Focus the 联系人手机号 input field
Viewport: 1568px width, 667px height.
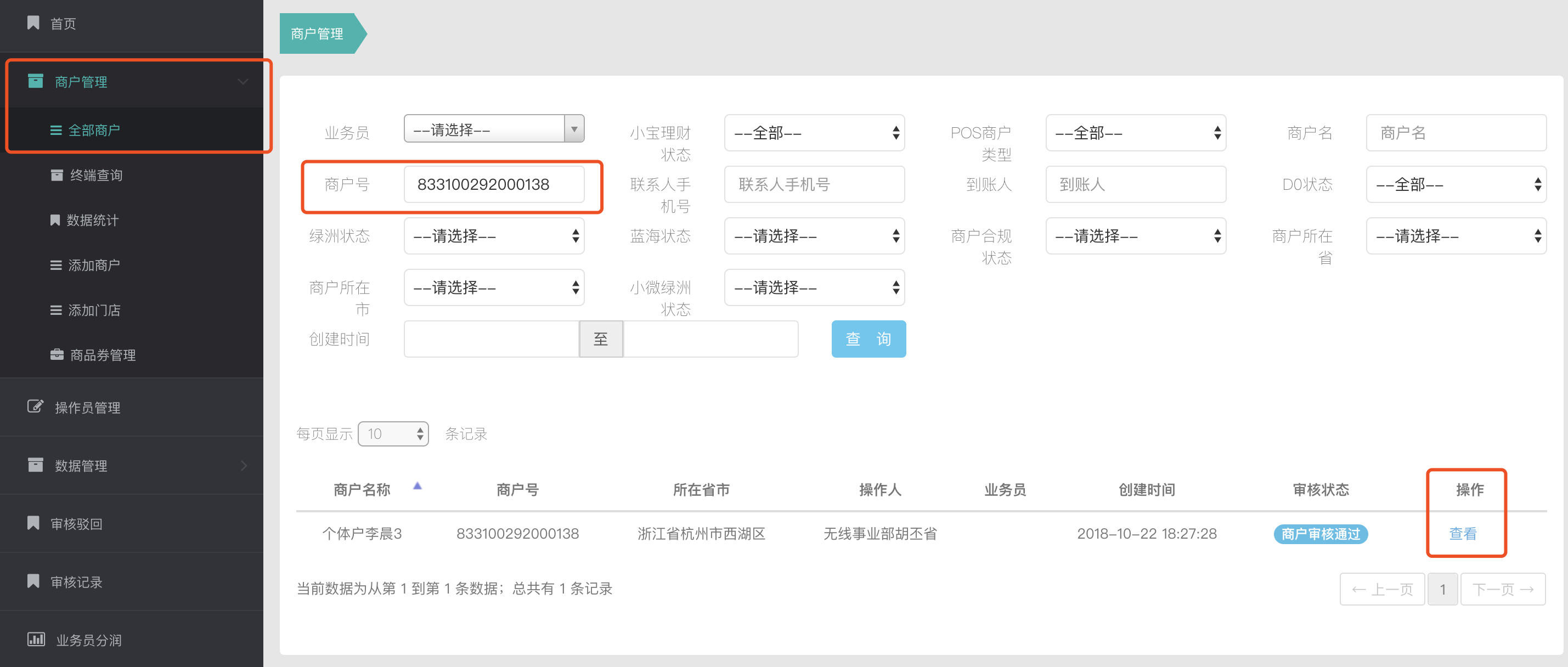coord(814,184)
